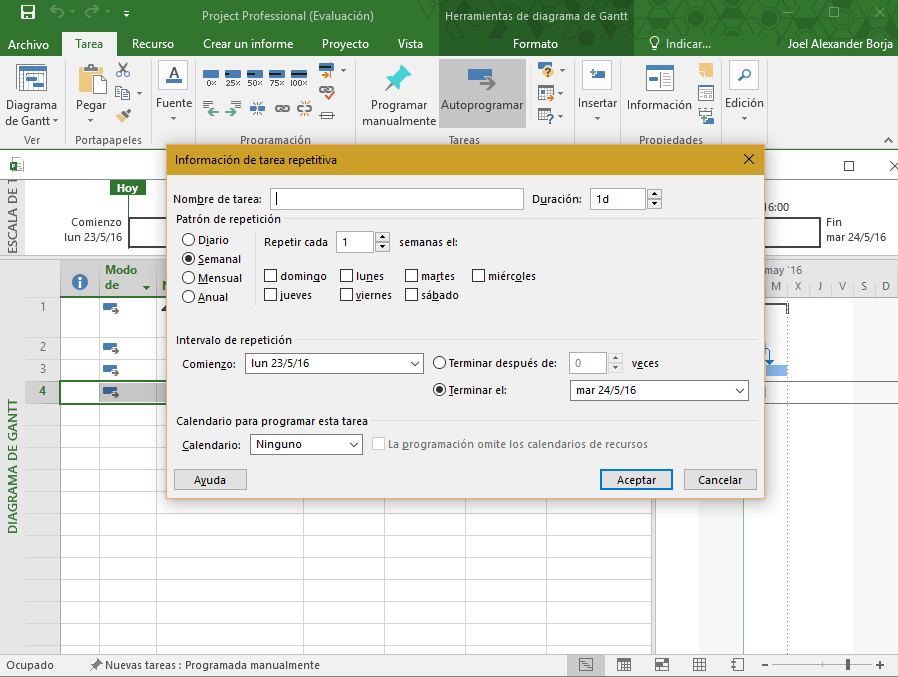Click the Nombre de tarea text field
898x677 pixels.
point(396,199)
